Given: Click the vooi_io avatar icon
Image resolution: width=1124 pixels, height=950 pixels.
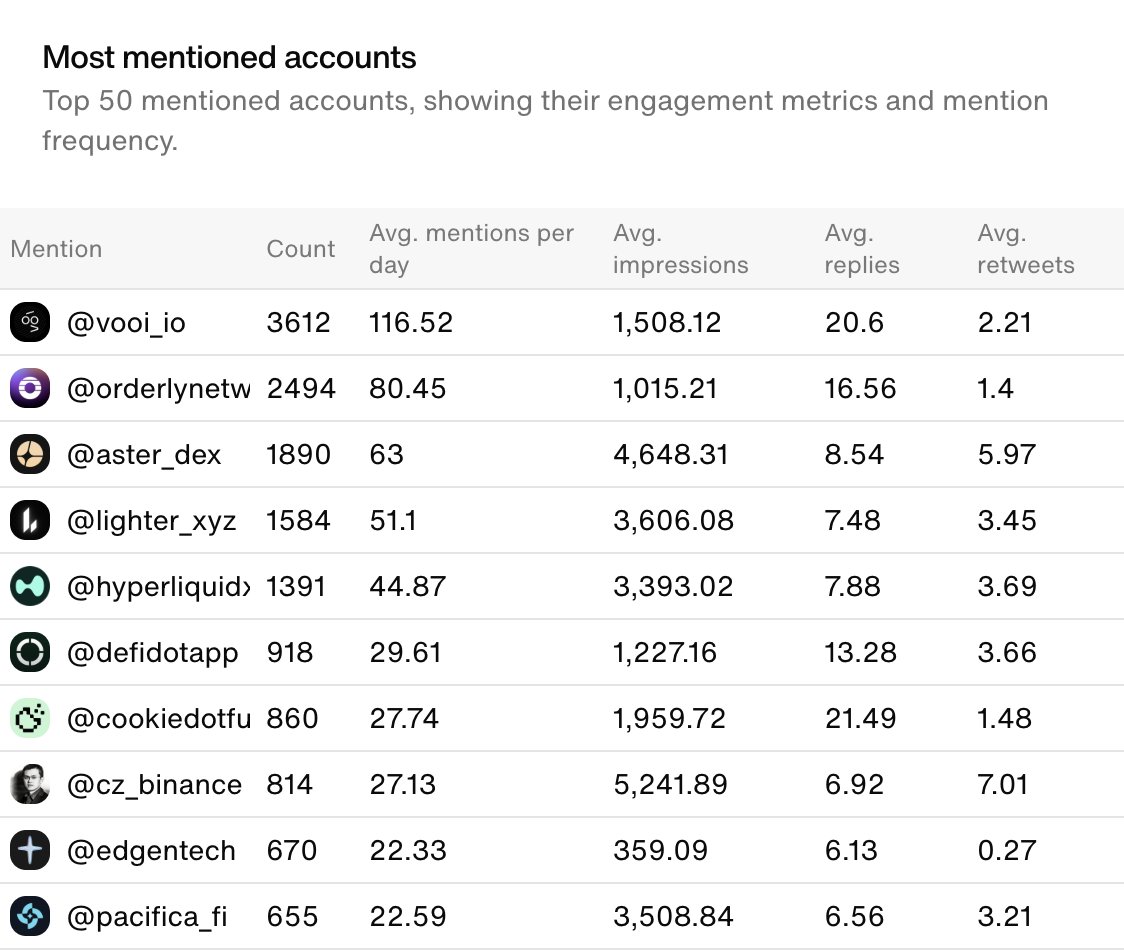Looking at the screenshot, I should [30, 322].
